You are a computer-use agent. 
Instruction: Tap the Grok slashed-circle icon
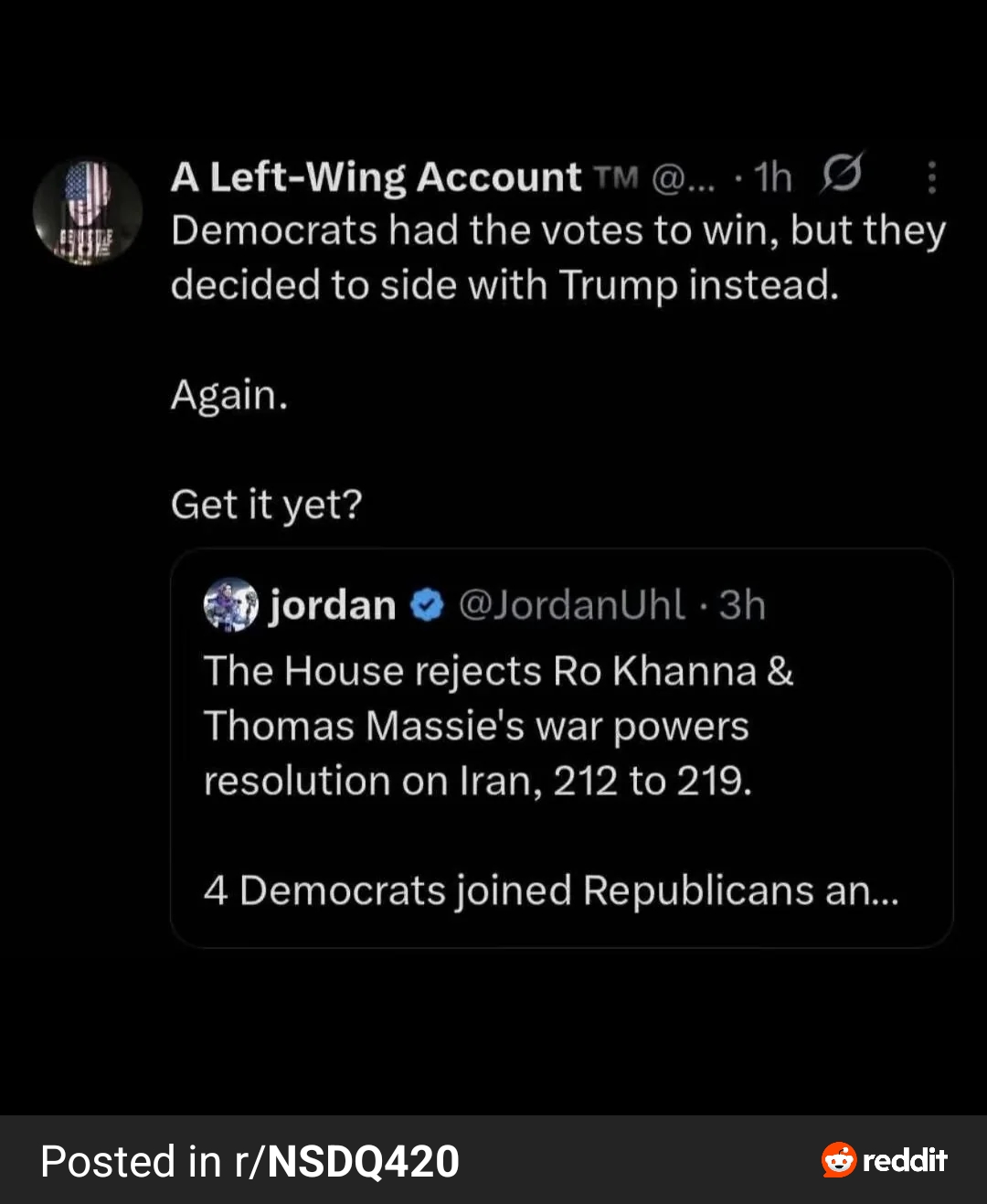pos(842,174)
